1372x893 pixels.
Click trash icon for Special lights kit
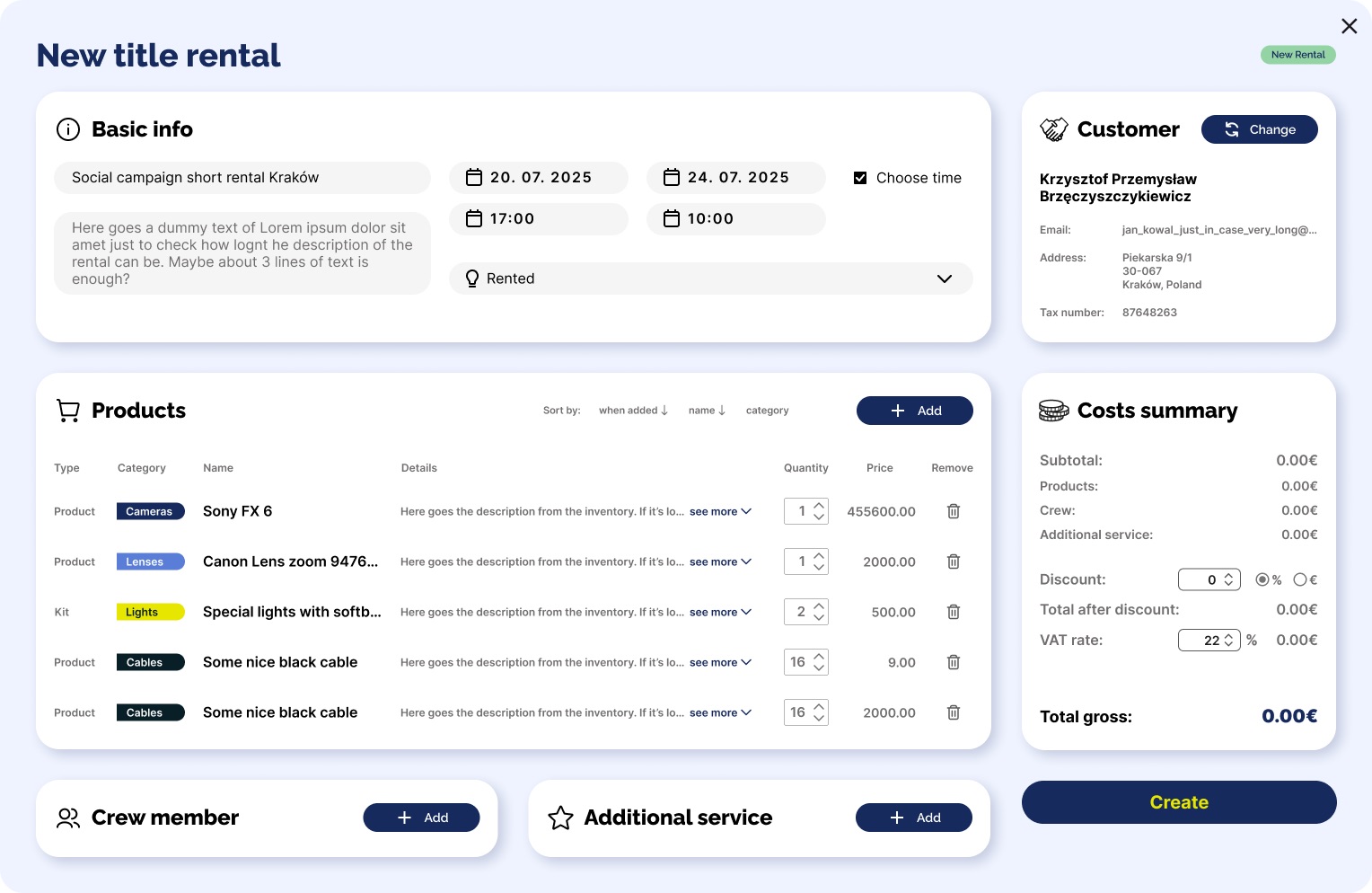[954, 612]
